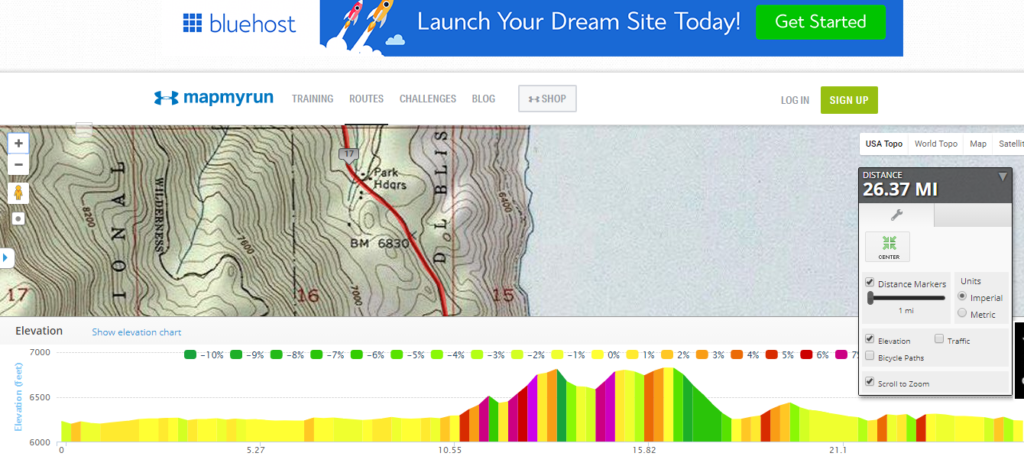This screenshot has width=1024, height=466.
Task: Click the Log In link
Action: (795, 101)
